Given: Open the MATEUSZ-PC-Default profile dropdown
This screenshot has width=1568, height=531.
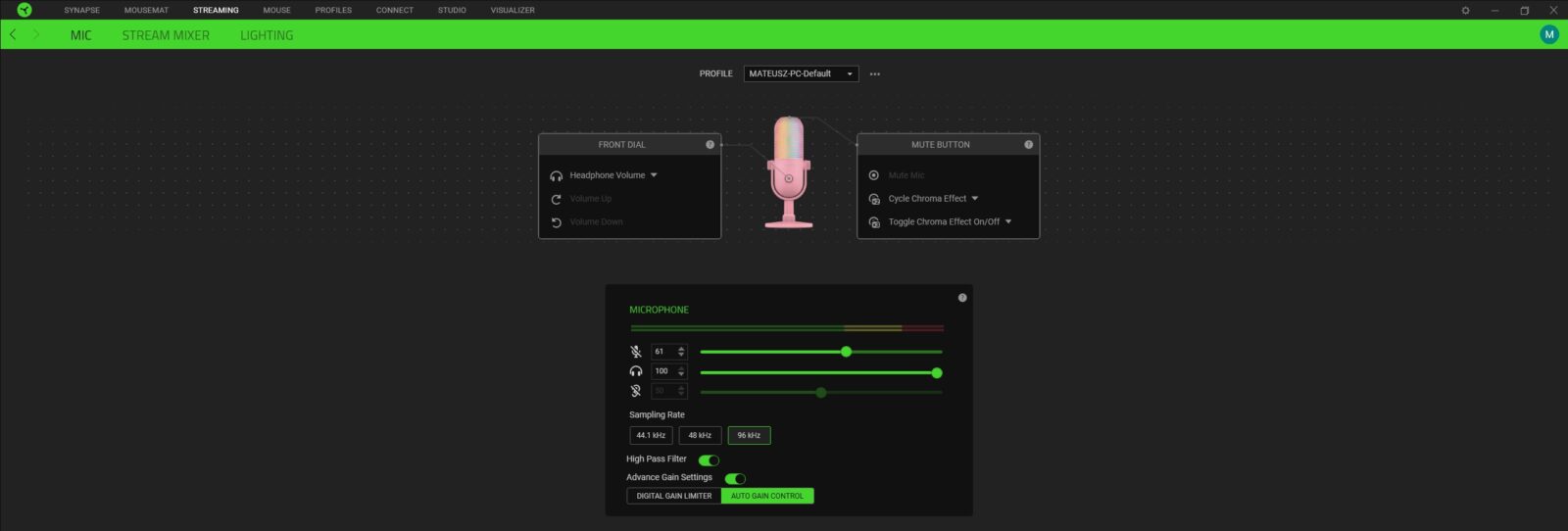Looking at the screenshot, I should pyautogui.click(x=801, y=73).
